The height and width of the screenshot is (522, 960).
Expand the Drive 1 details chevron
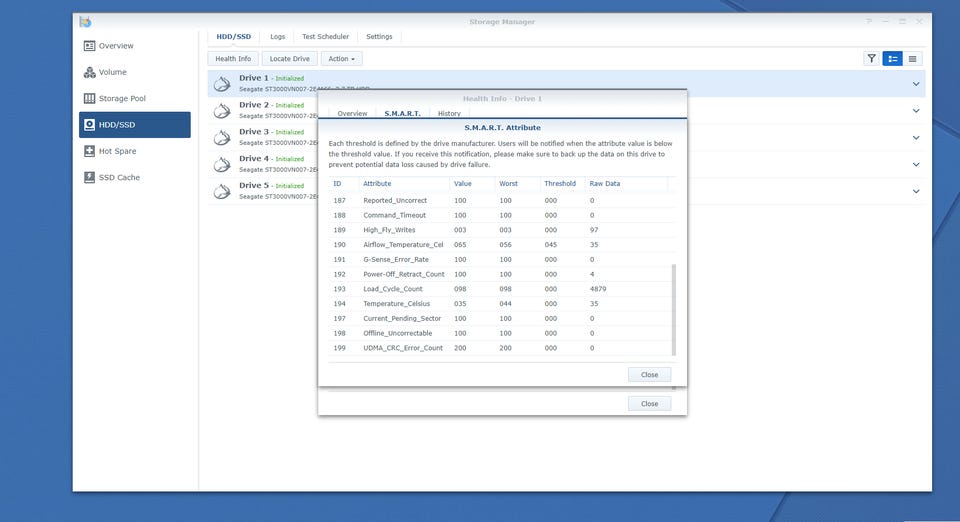(x=915, y=84)
